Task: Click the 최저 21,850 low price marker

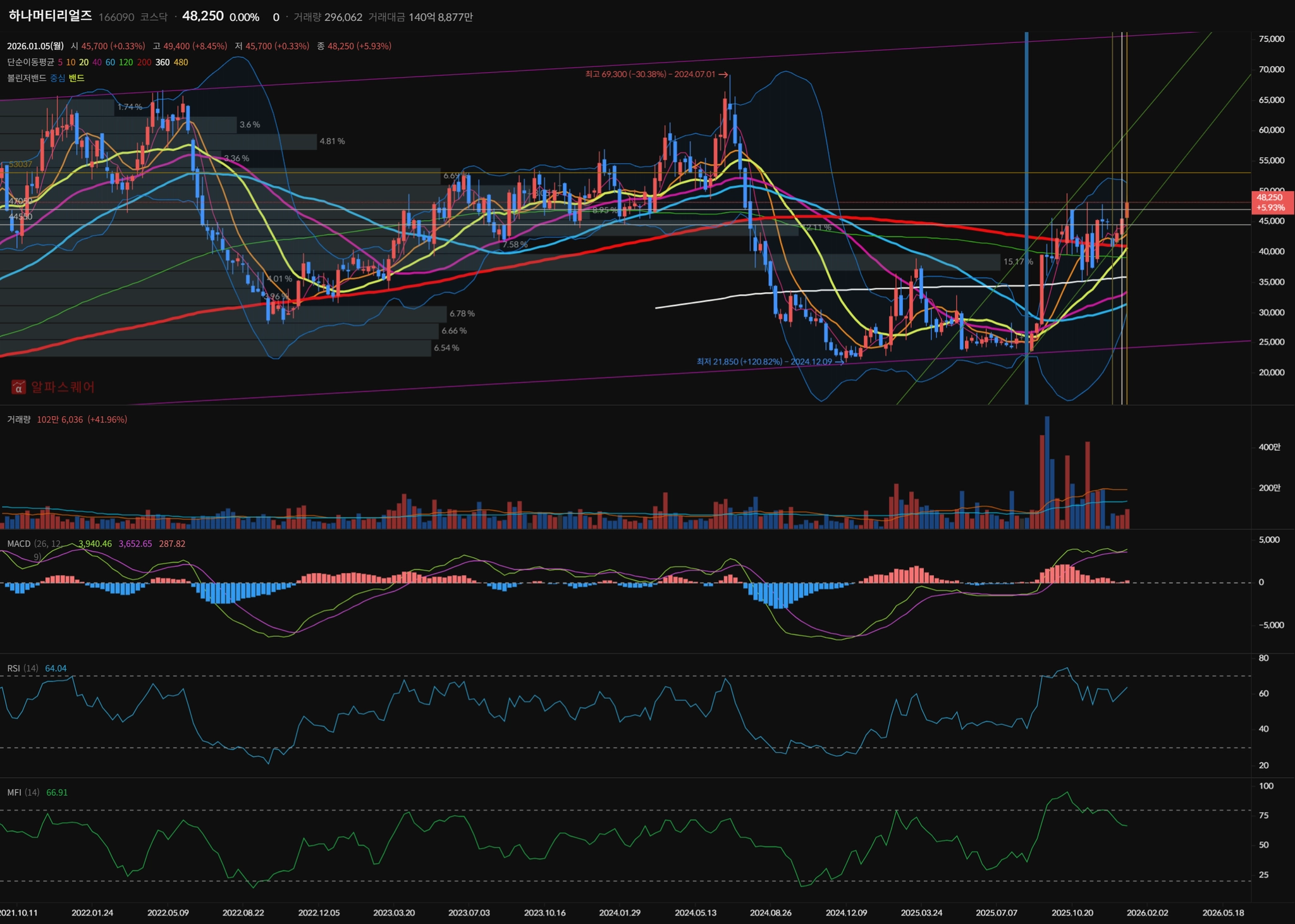Action: 769,361
